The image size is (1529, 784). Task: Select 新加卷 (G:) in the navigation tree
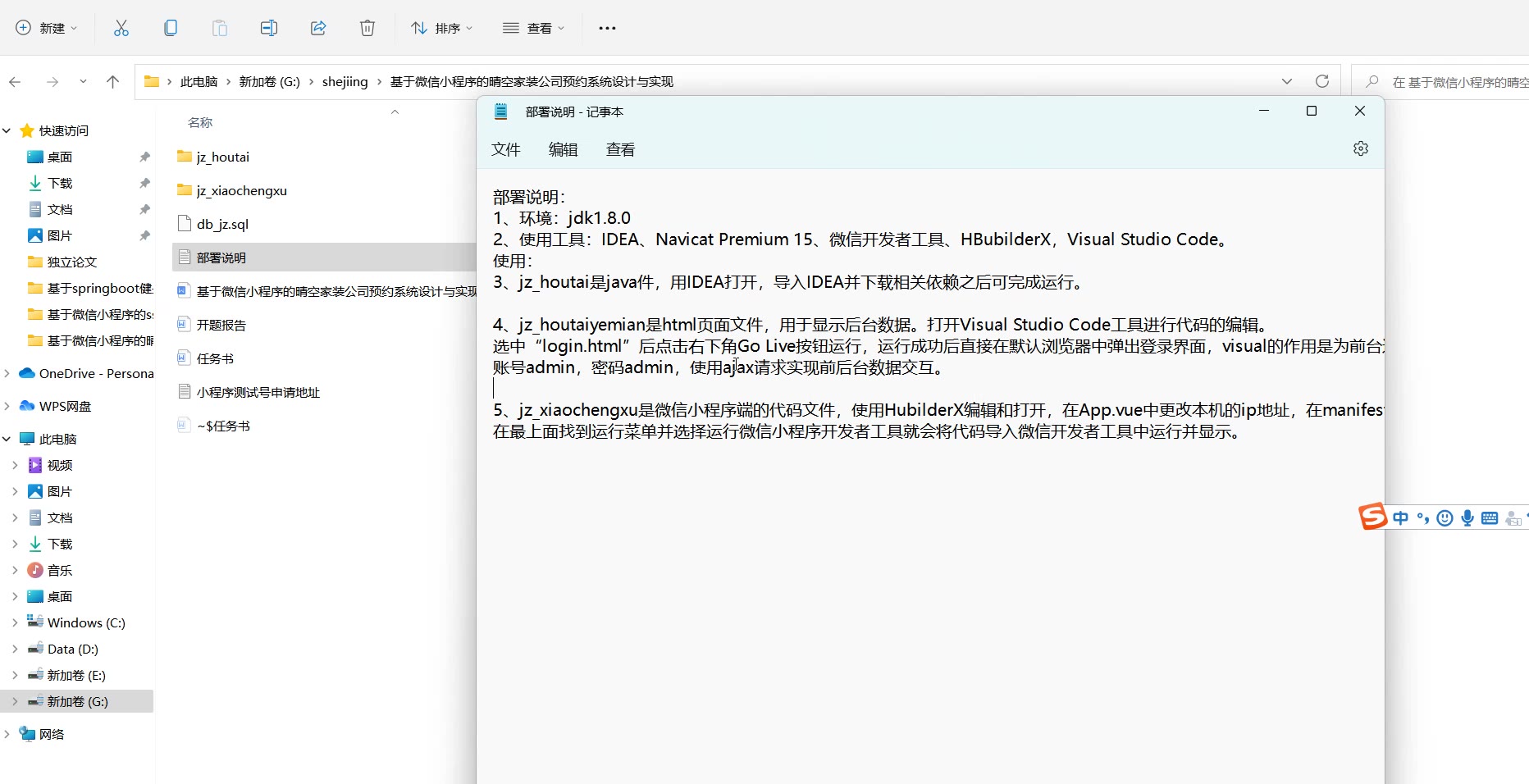[77, 701]
